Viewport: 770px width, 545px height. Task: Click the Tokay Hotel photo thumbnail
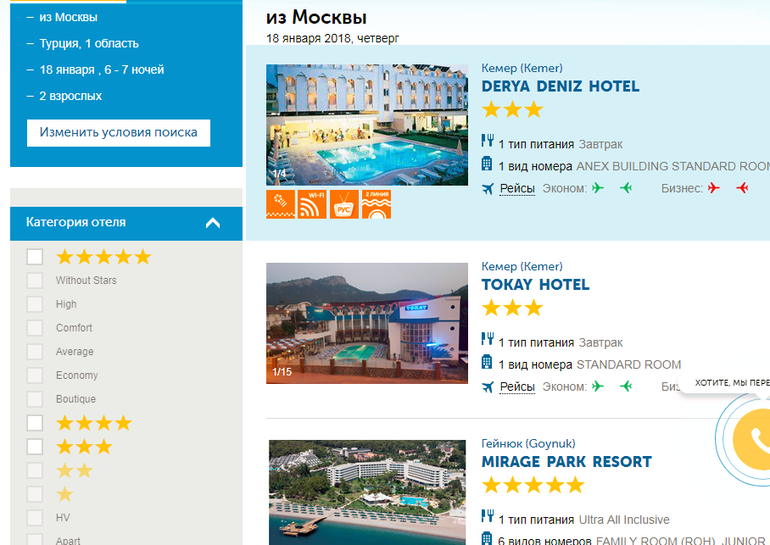click(x=367, y=323)
